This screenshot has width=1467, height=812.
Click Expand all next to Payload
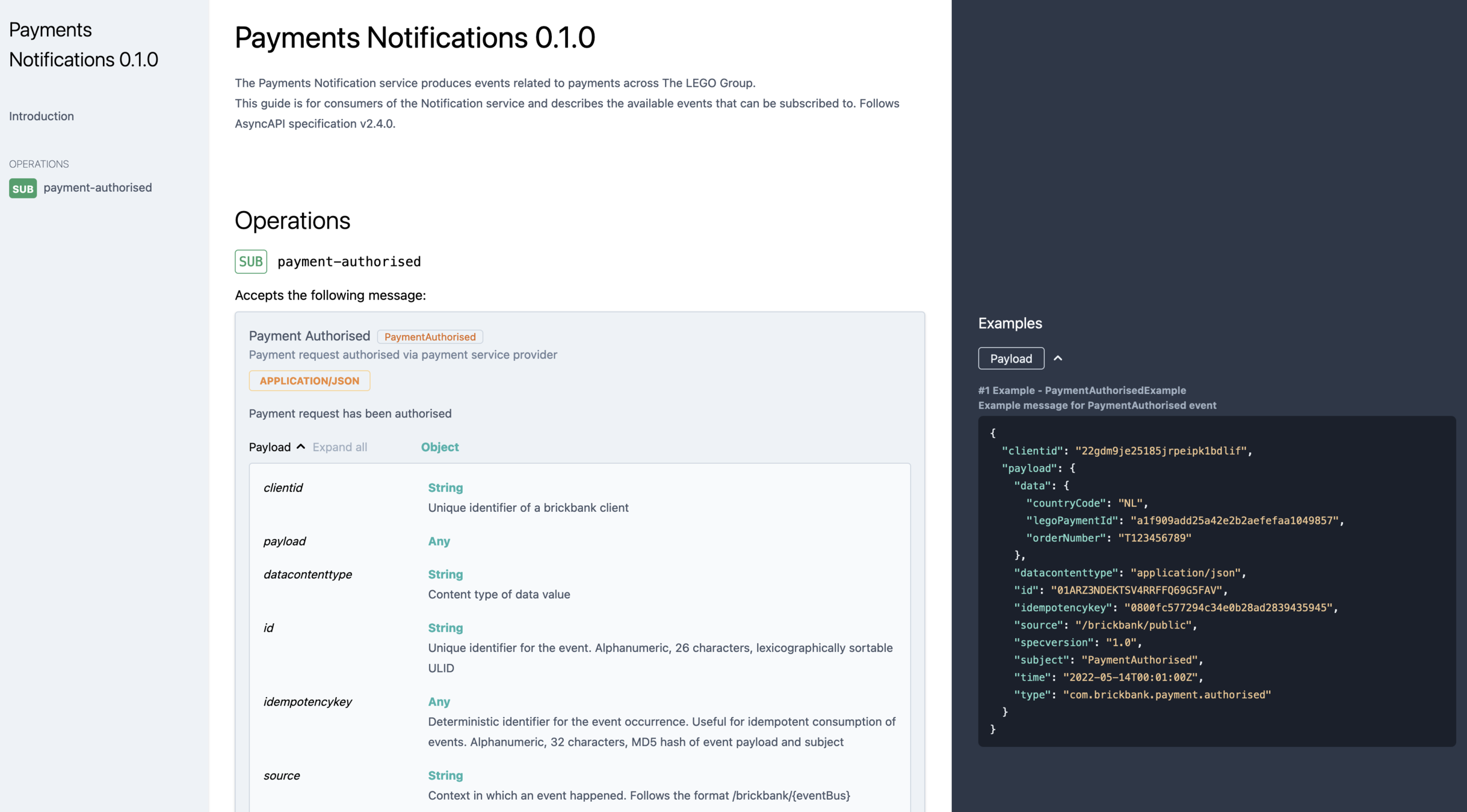pos(339,447)
